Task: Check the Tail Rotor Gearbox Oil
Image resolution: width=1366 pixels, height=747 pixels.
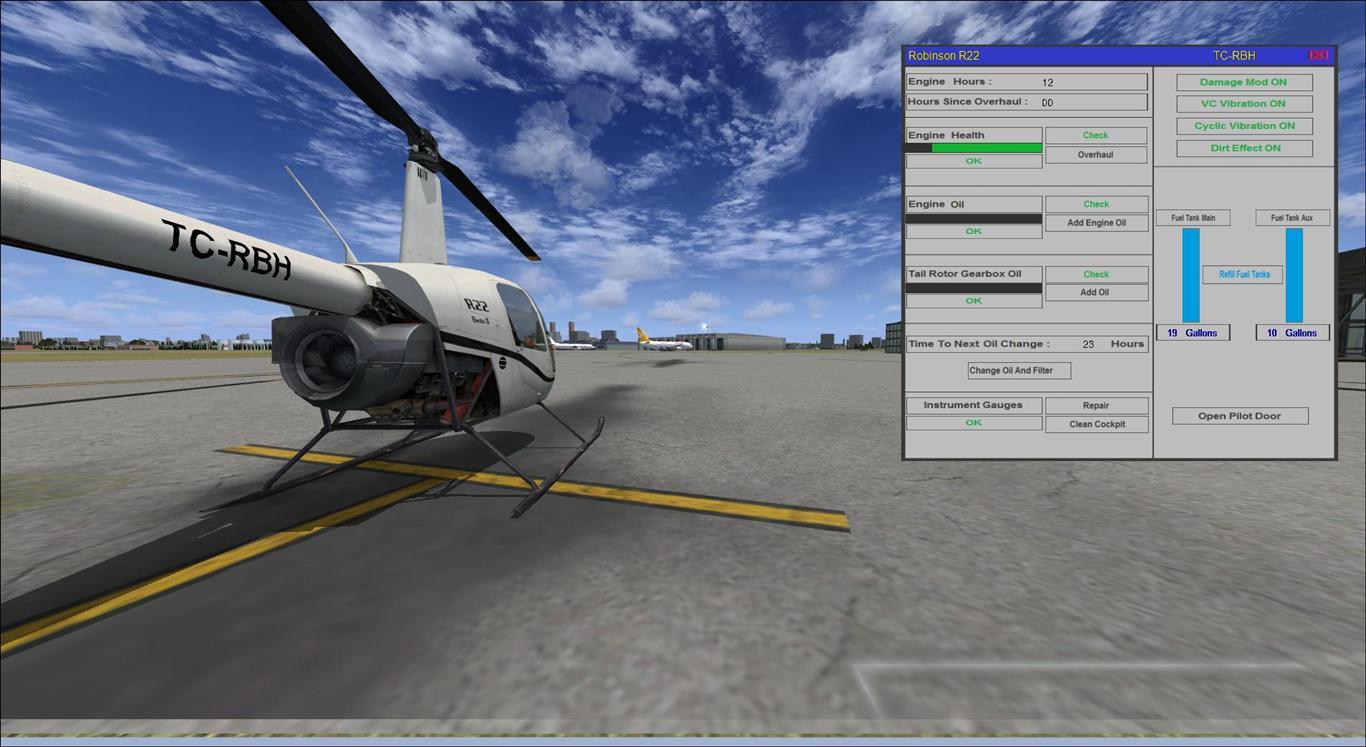Action: click(1096, 274)
